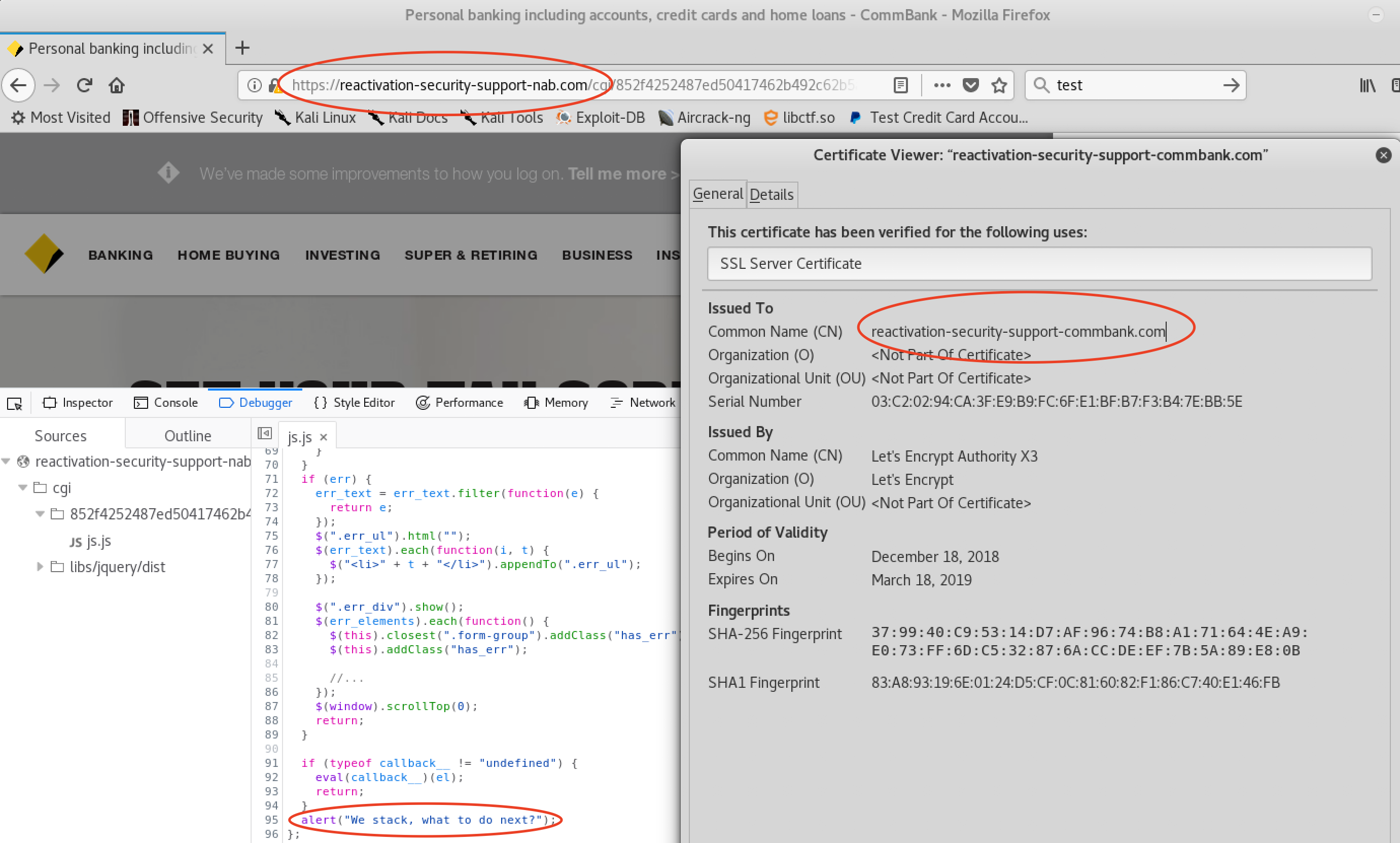Click the alert code on line 95
The height and width of the screenshot is (843, 1400).
pyautogui.click(x=428, y=820)
